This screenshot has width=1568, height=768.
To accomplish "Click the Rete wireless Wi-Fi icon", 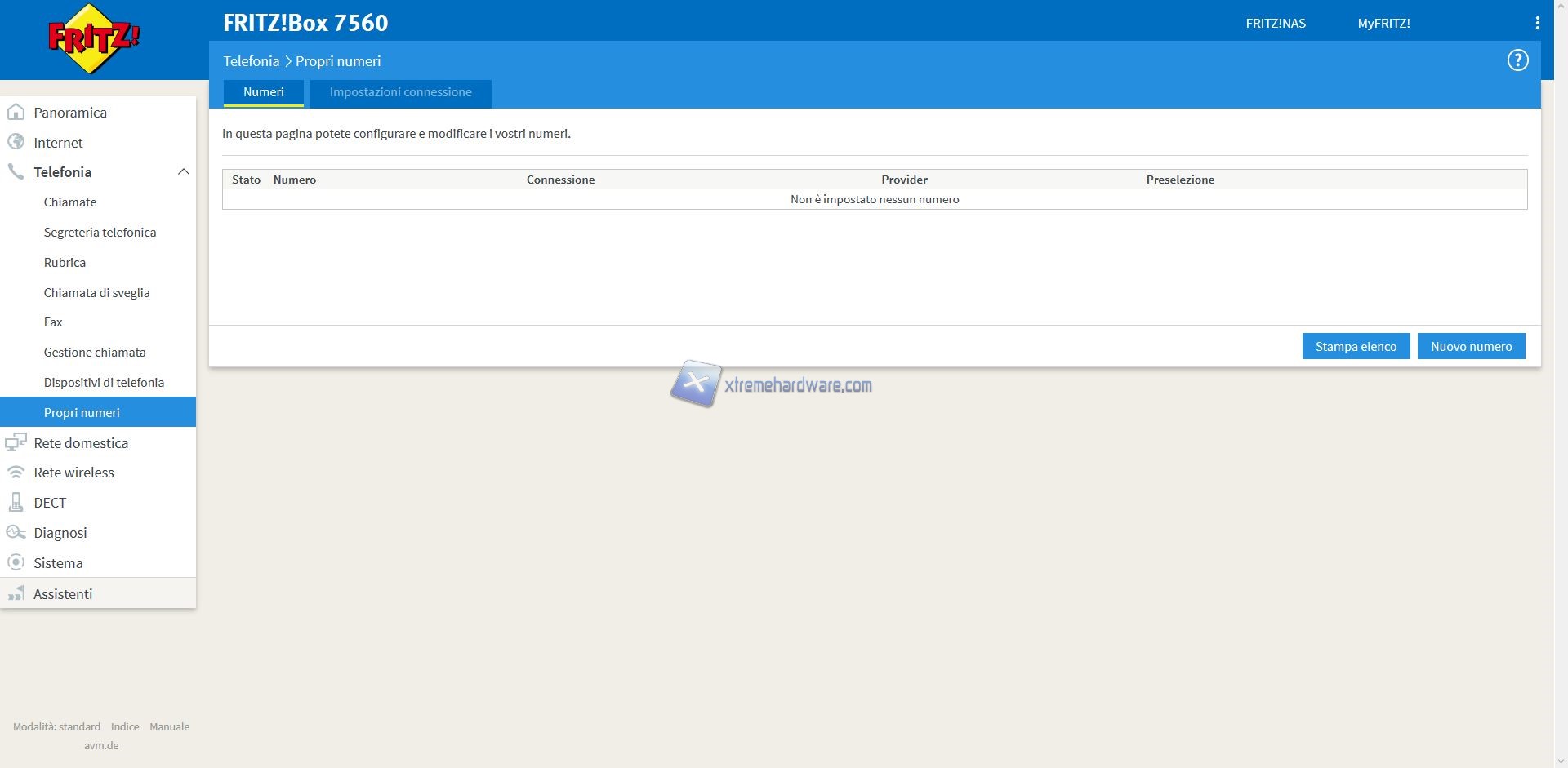I will coord(16,473).
